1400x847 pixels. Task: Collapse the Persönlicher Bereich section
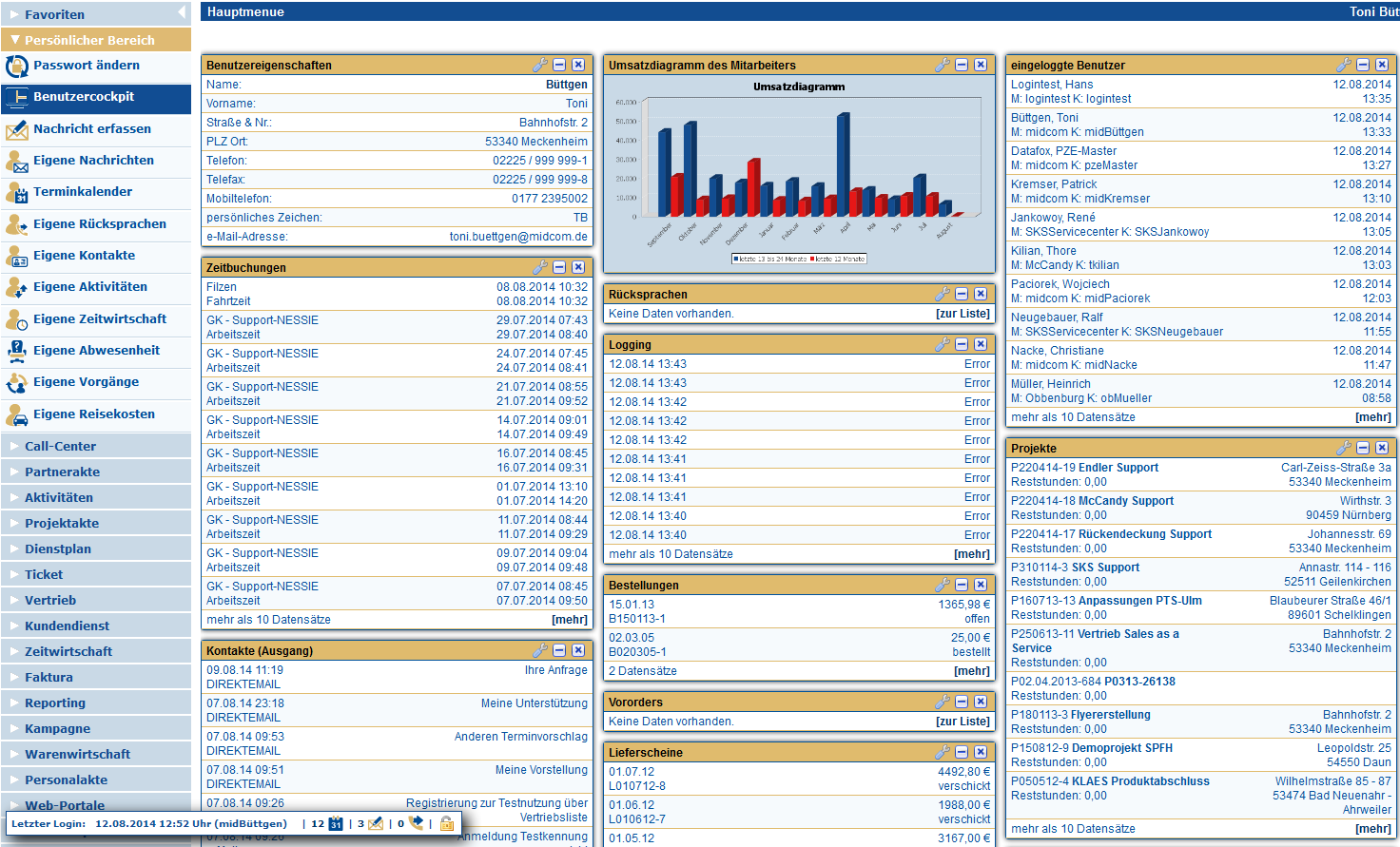[x=89, y=40]
